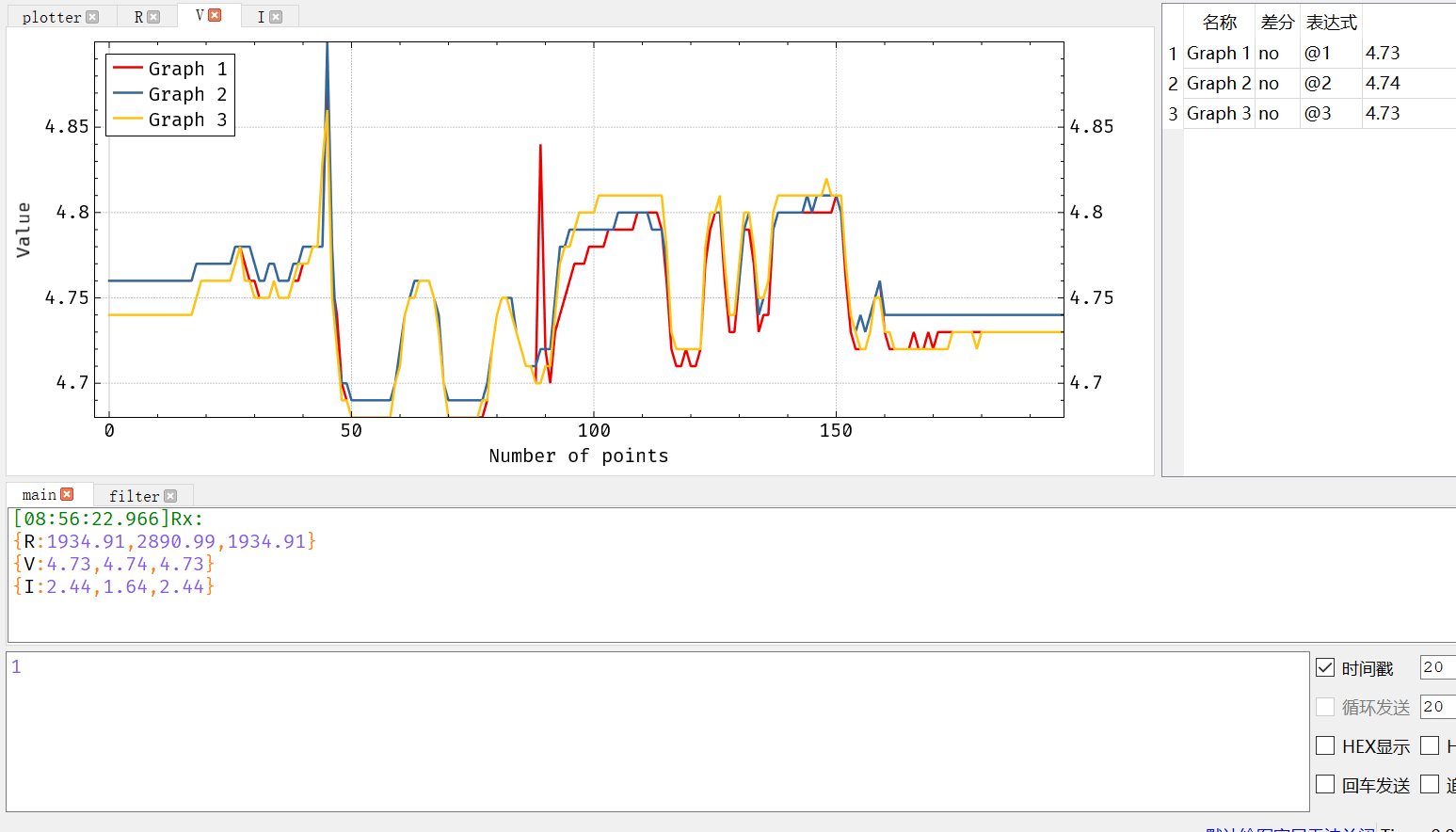Click the [08:56:22.966]Rx: timestamp line
The image size is (1456, 832).
pos(108,519)
